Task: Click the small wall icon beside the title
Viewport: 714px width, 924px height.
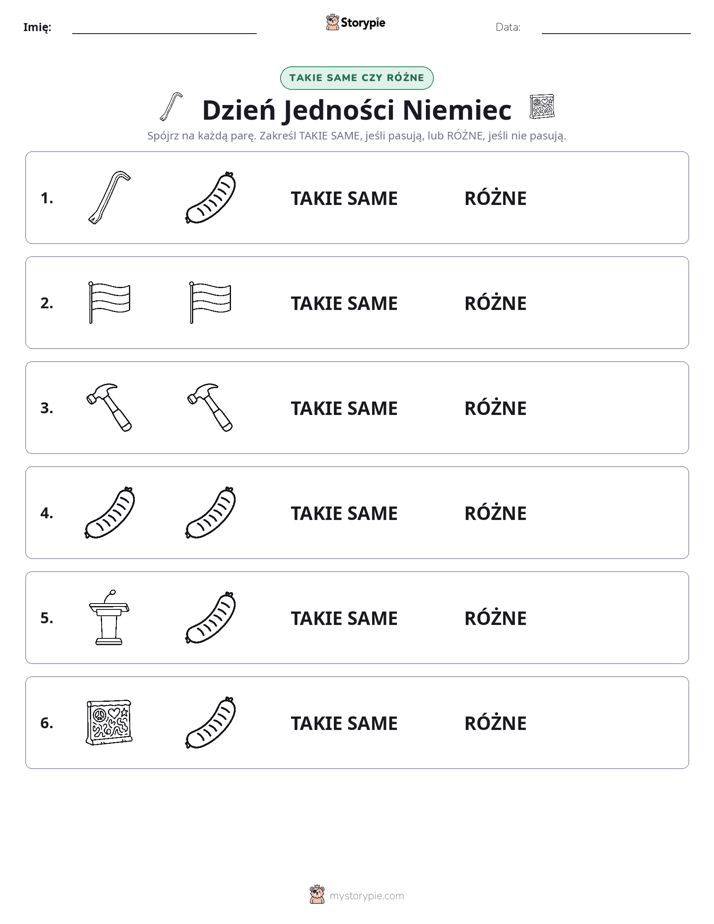Action: point(541,107)
